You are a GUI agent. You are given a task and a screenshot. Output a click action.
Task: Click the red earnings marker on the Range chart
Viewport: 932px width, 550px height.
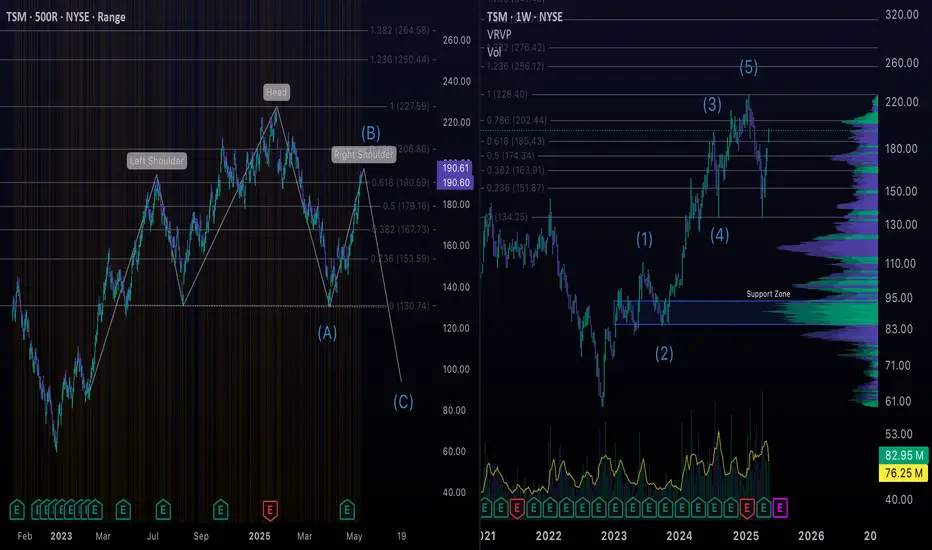(270, 510)
